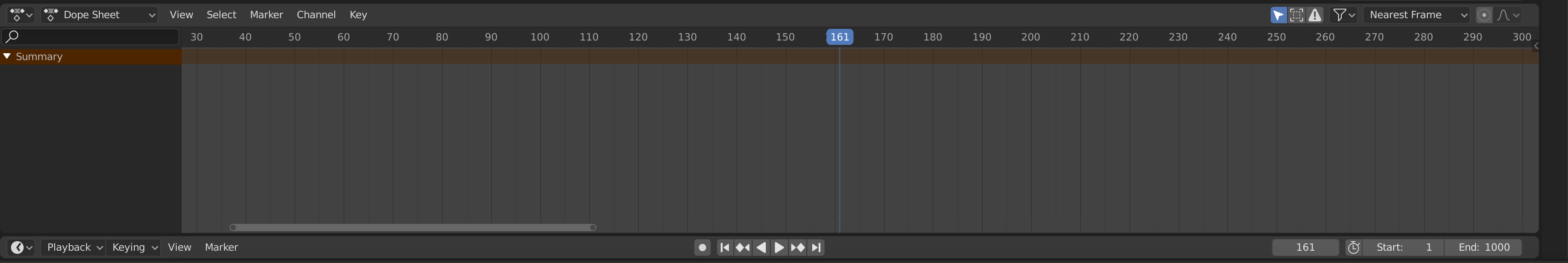Select the Box Select tool
Viewport: 1568px width, 263px height.
(1296, 15)
